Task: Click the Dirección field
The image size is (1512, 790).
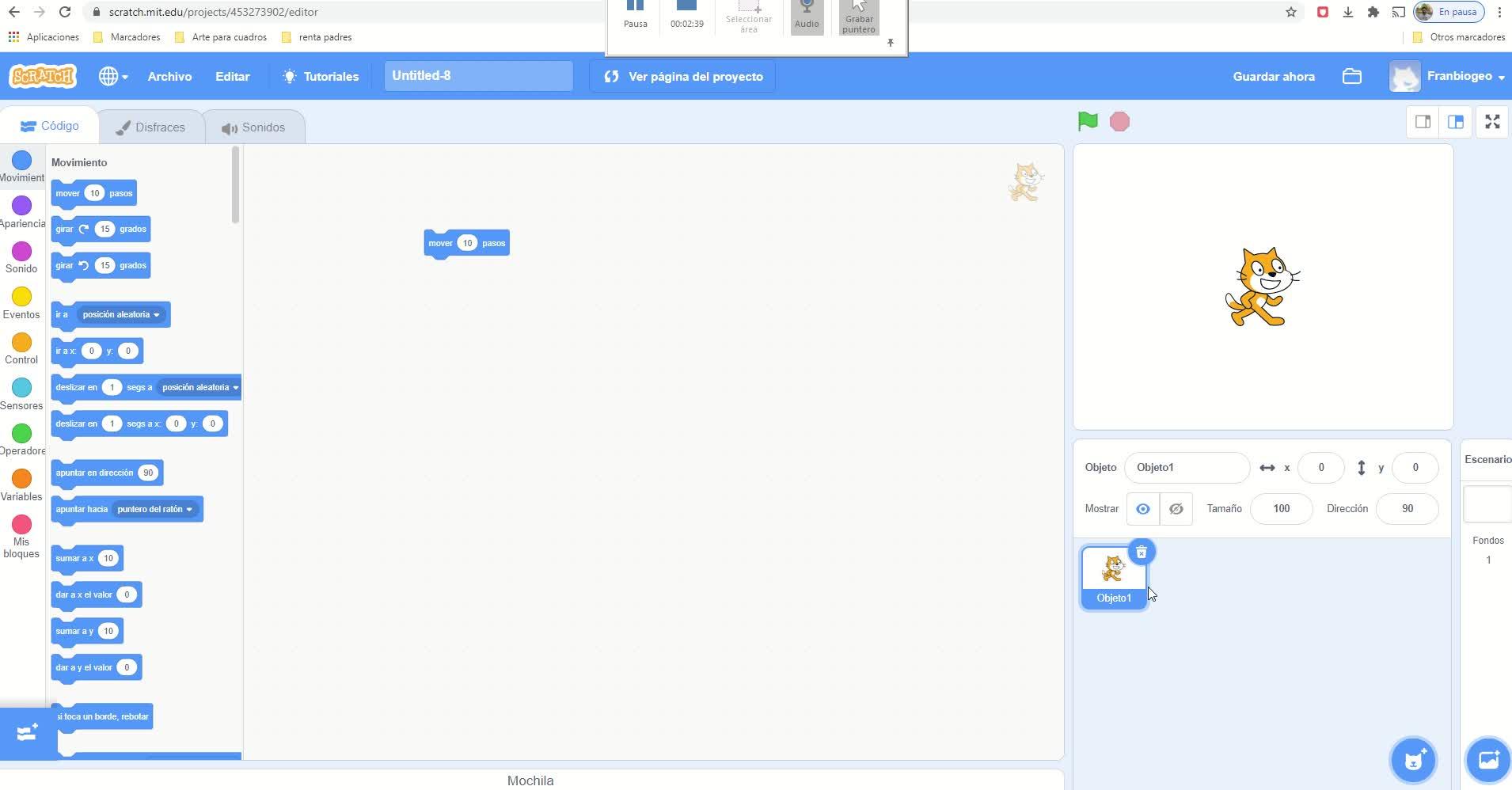Action: (1407, 509)
